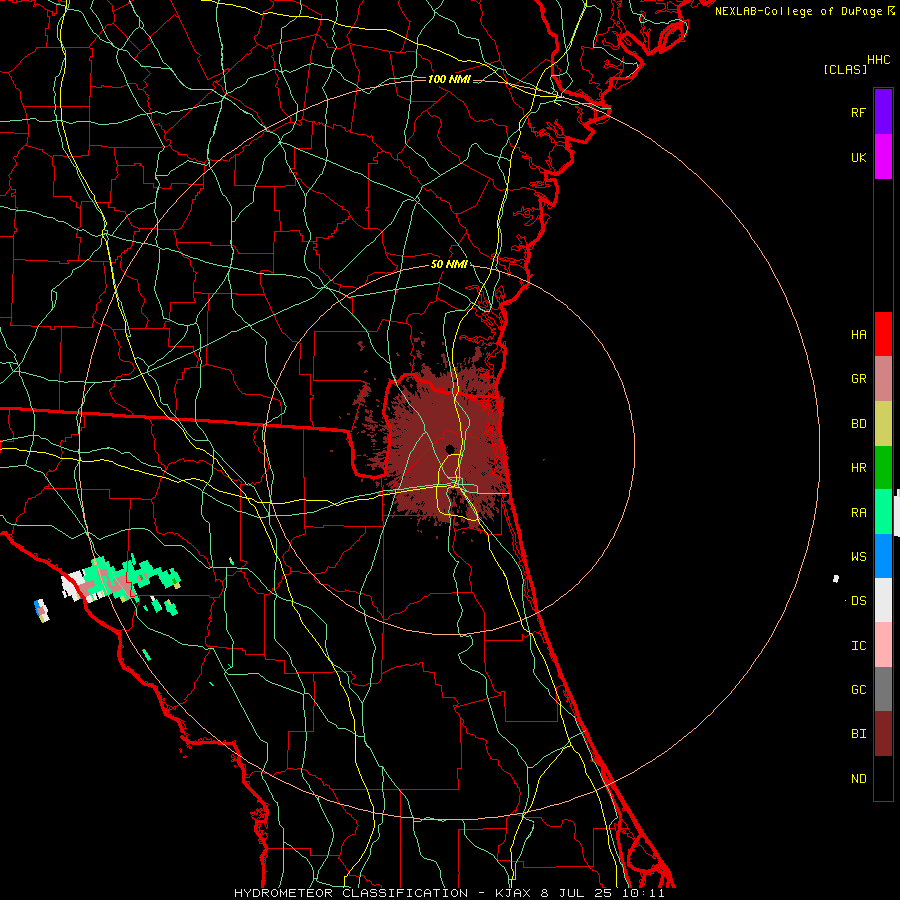Click the "DS" legend label

point(858,601)
